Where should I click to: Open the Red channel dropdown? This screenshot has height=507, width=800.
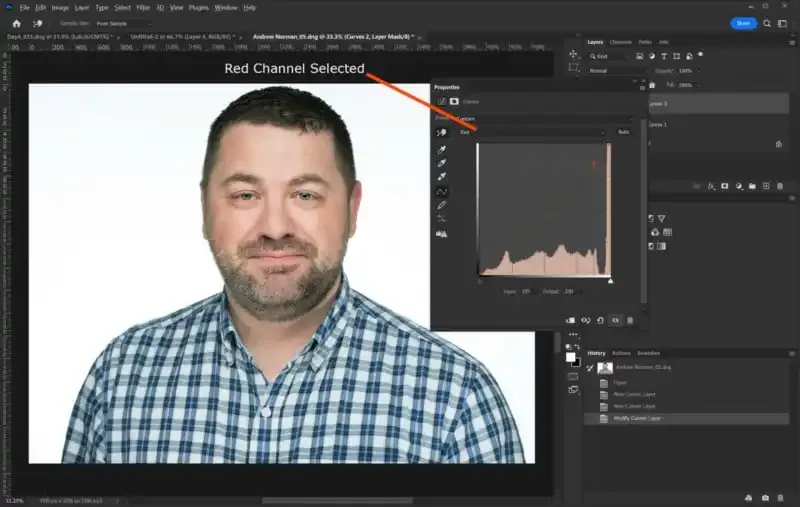click(532, 132)
